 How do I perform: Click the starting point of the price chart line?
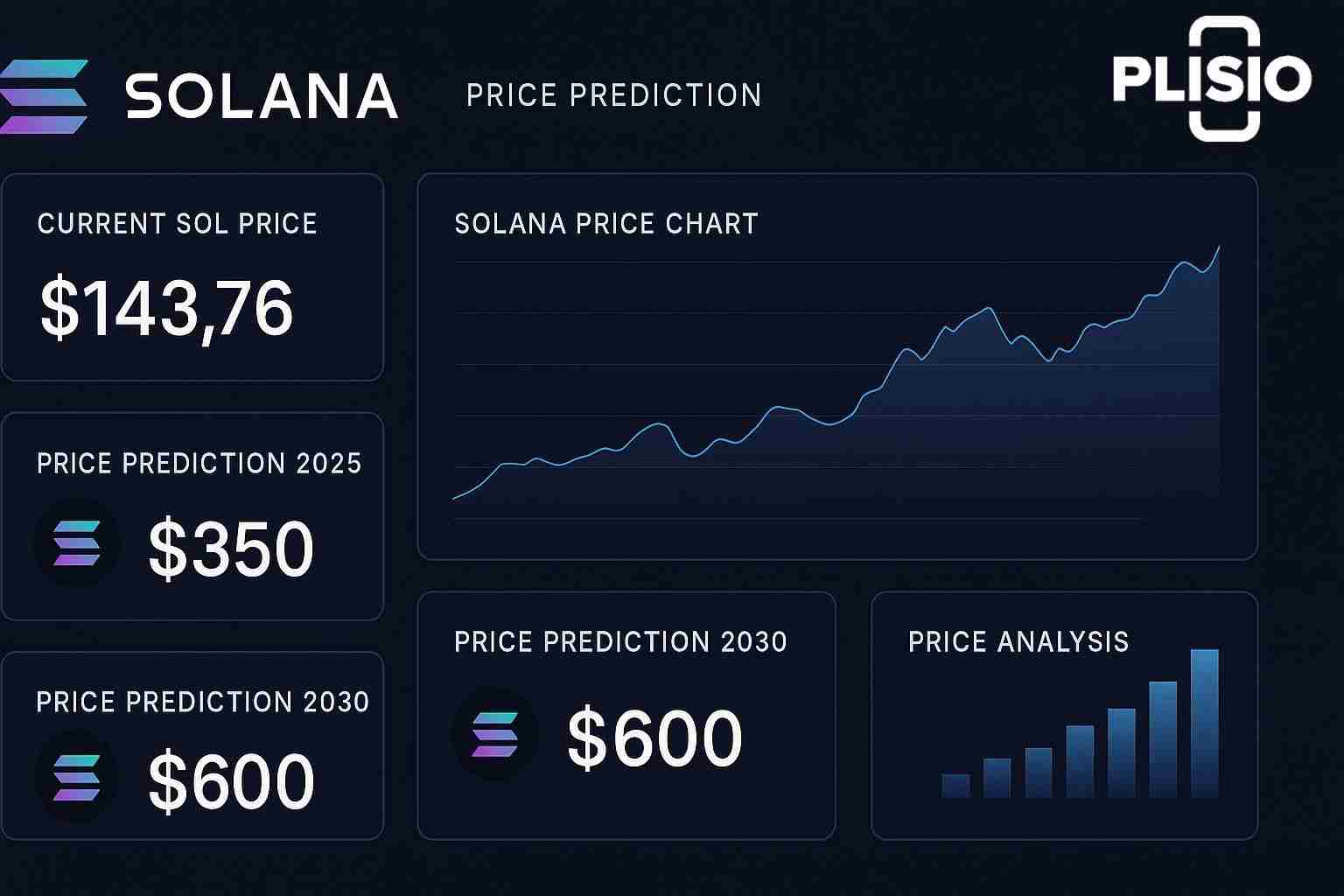455,498
